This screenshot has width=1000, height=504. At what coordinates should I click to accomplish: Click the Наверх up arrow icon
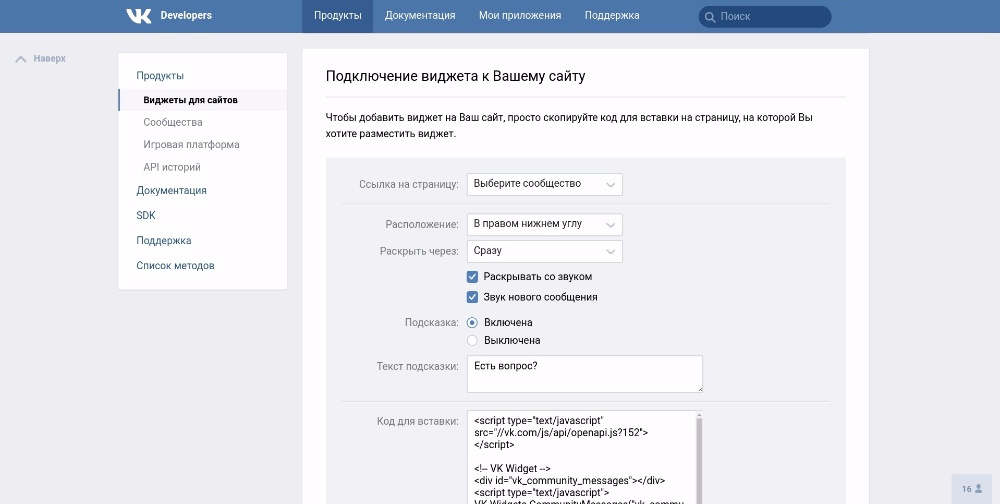(21, 59)
